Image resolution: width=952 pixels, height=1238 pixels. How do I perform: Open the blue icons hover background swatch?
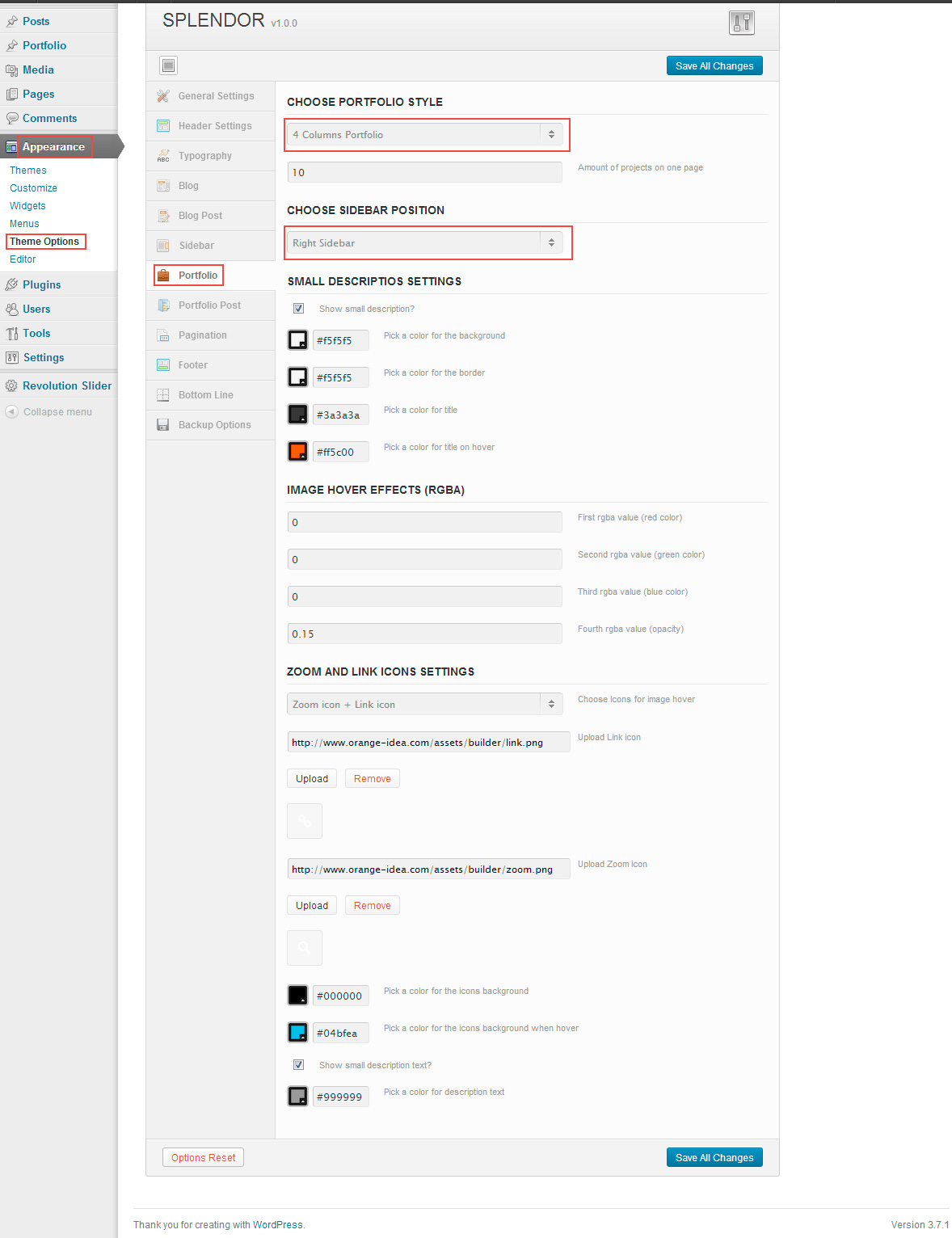298,1033
